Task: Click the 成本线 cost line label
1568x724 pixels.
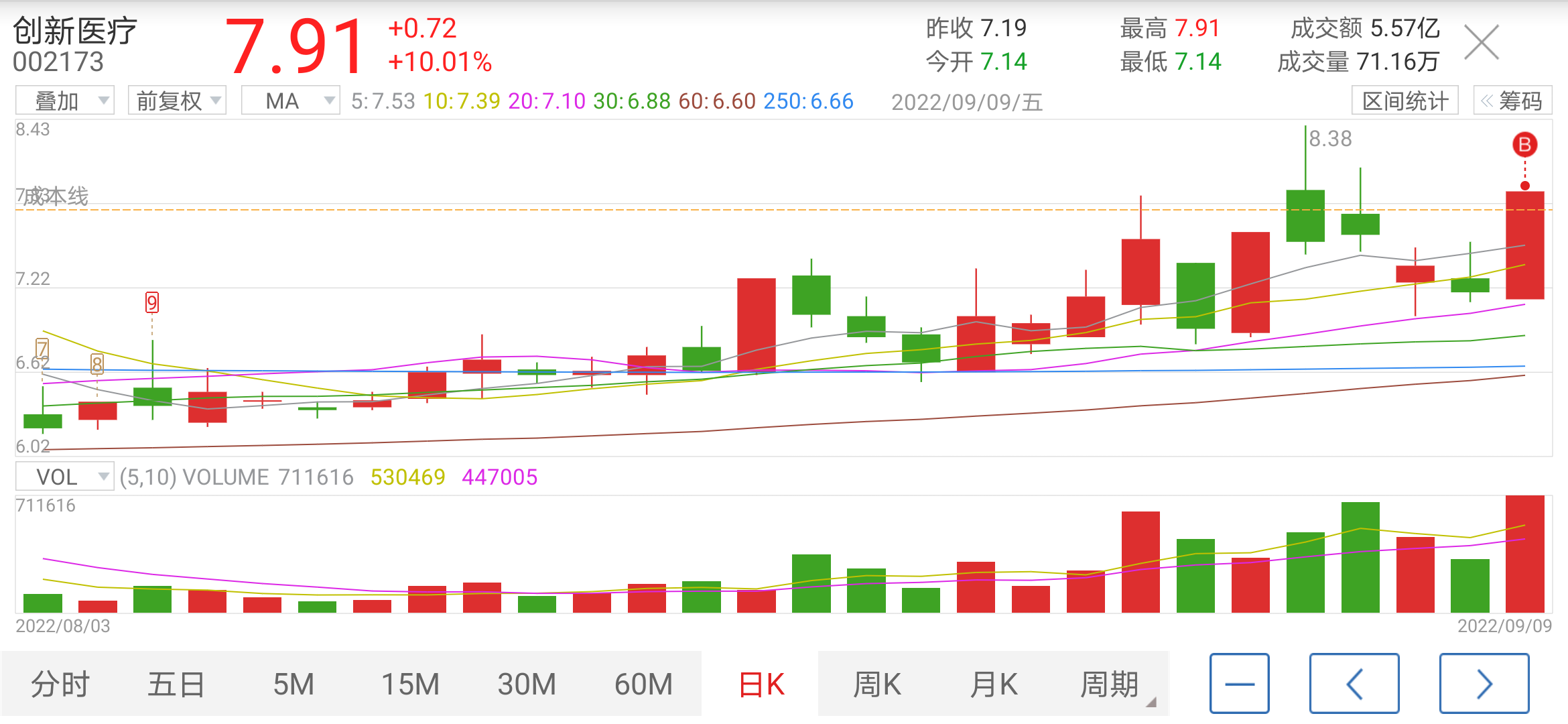Action: (x=55, y=196)
